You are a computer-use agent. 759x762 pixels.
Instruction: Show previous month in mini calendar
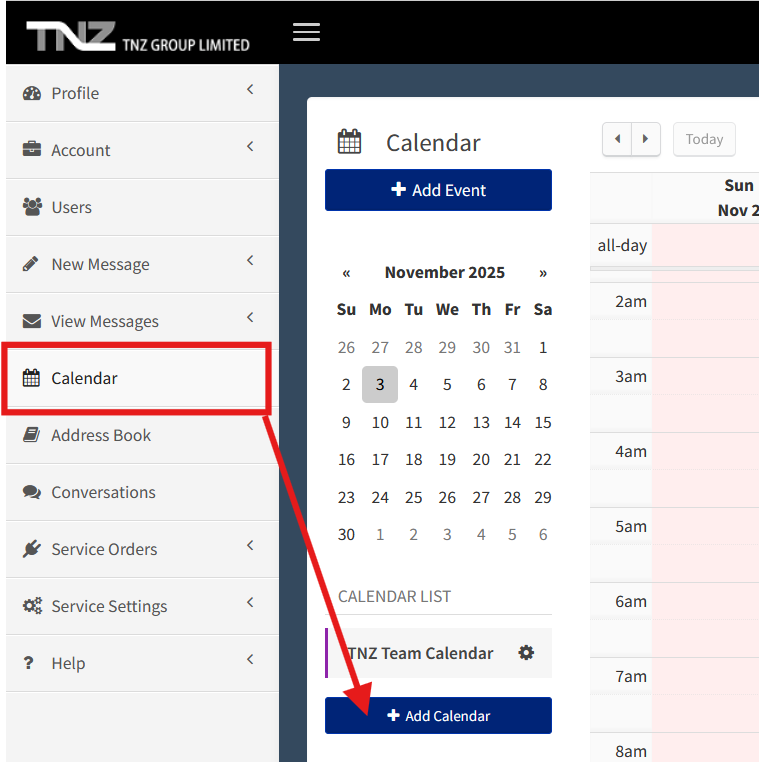coord(346,273)
